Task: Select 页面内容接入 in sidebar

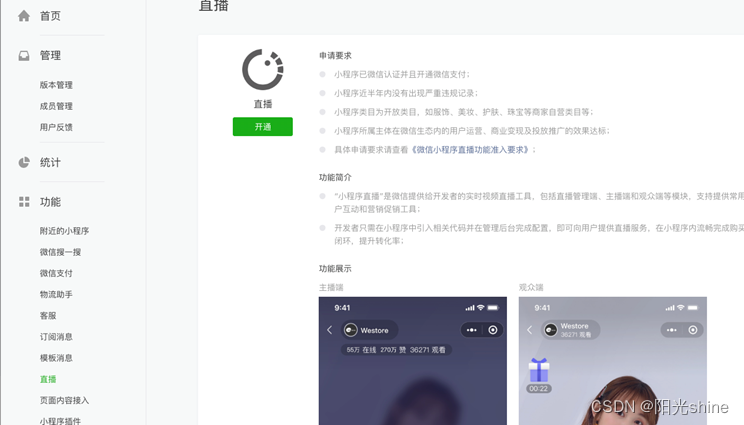Action: pos(65,400)
